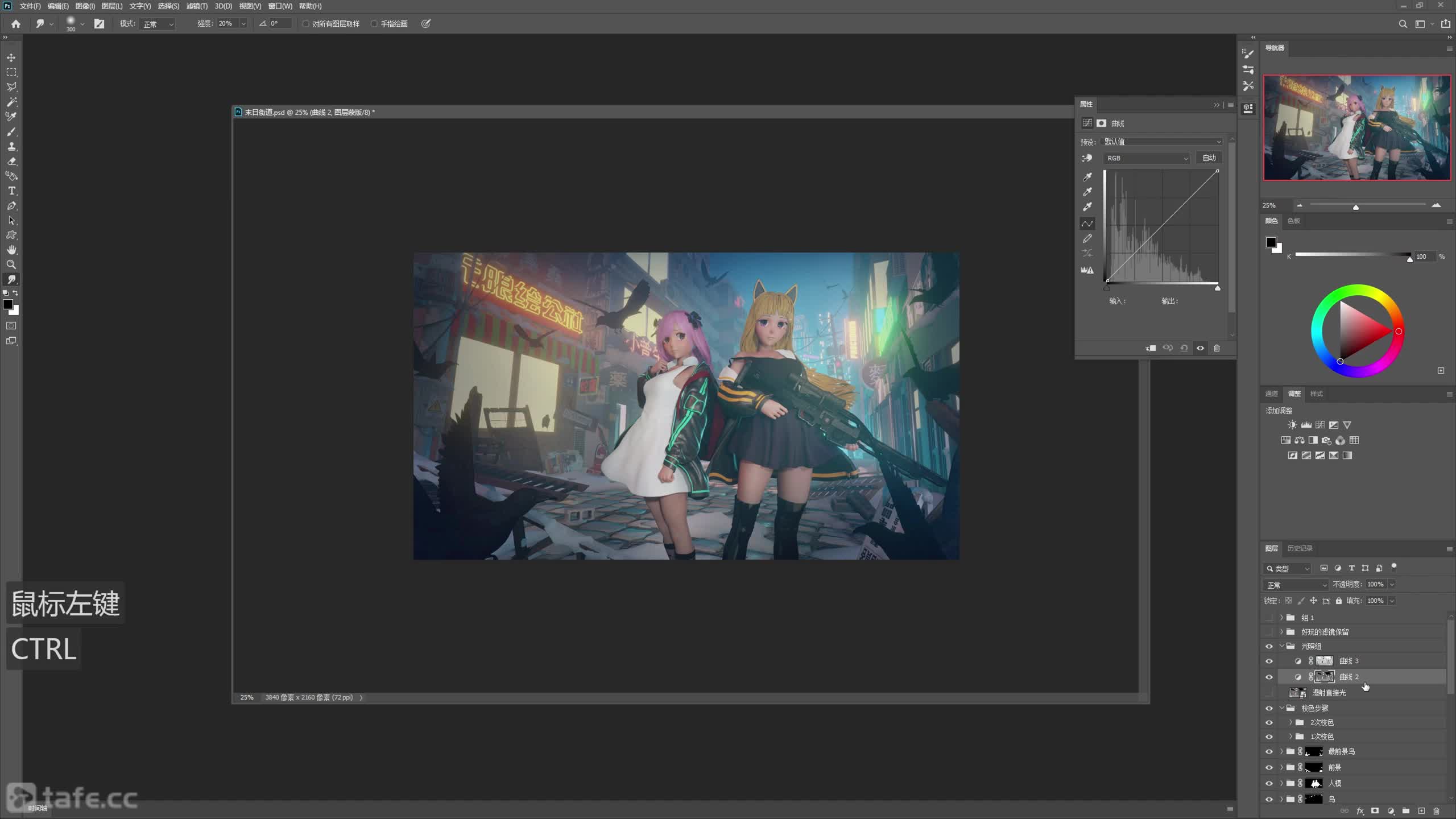Open the Curves preset dropdown 默认值
Viewport: 1456px width, 819px height.
[x=1162, y=142]
